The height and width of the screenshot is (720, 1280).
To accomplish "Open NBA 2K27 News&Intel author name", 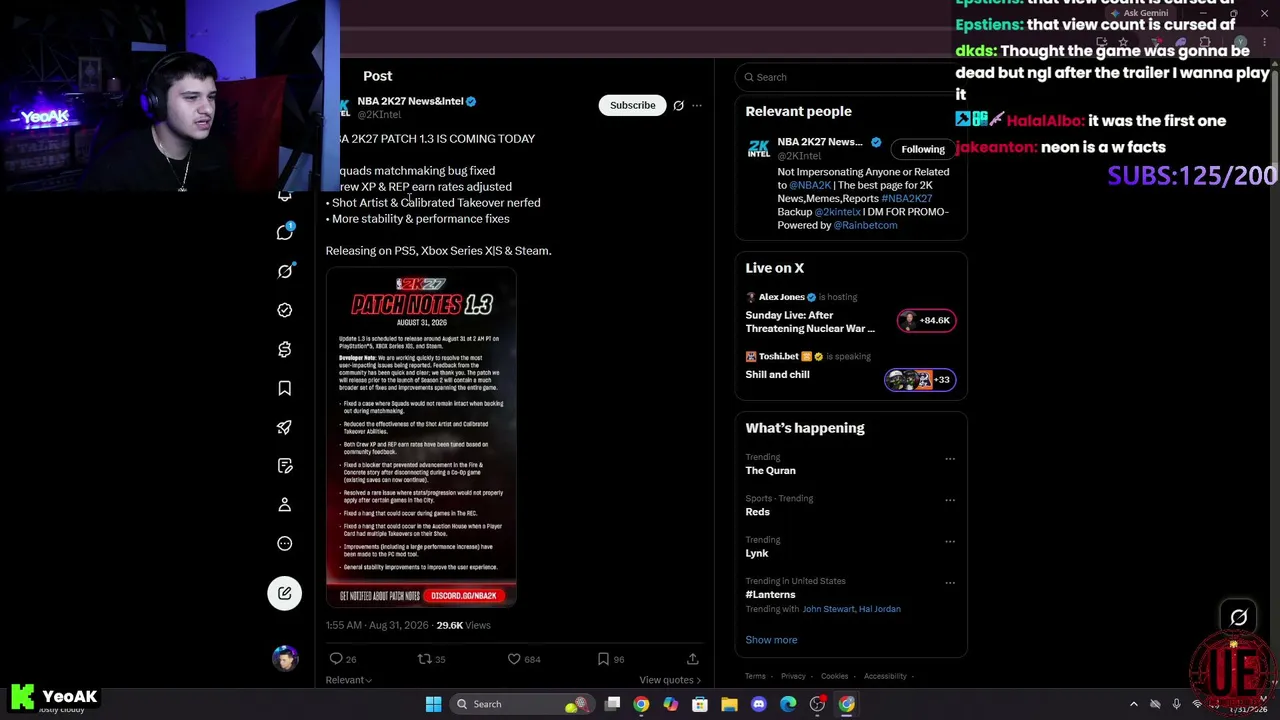I will (410, 101).
